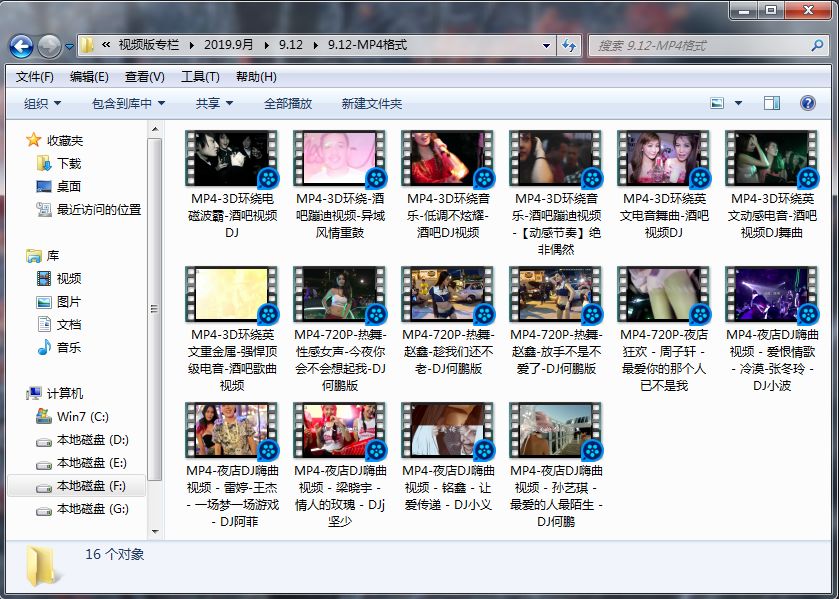The height and width of the screenshot is (599, 839).
Task: Open the 工具(T) menu
Action: pos(200,77)
